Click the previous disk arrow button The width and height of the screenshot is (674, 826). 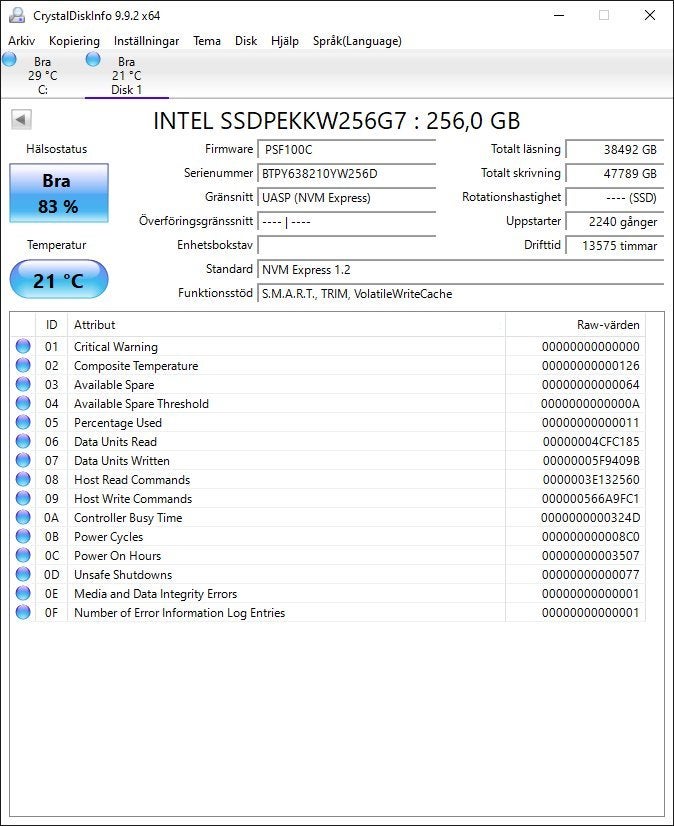tap(21, 119)
